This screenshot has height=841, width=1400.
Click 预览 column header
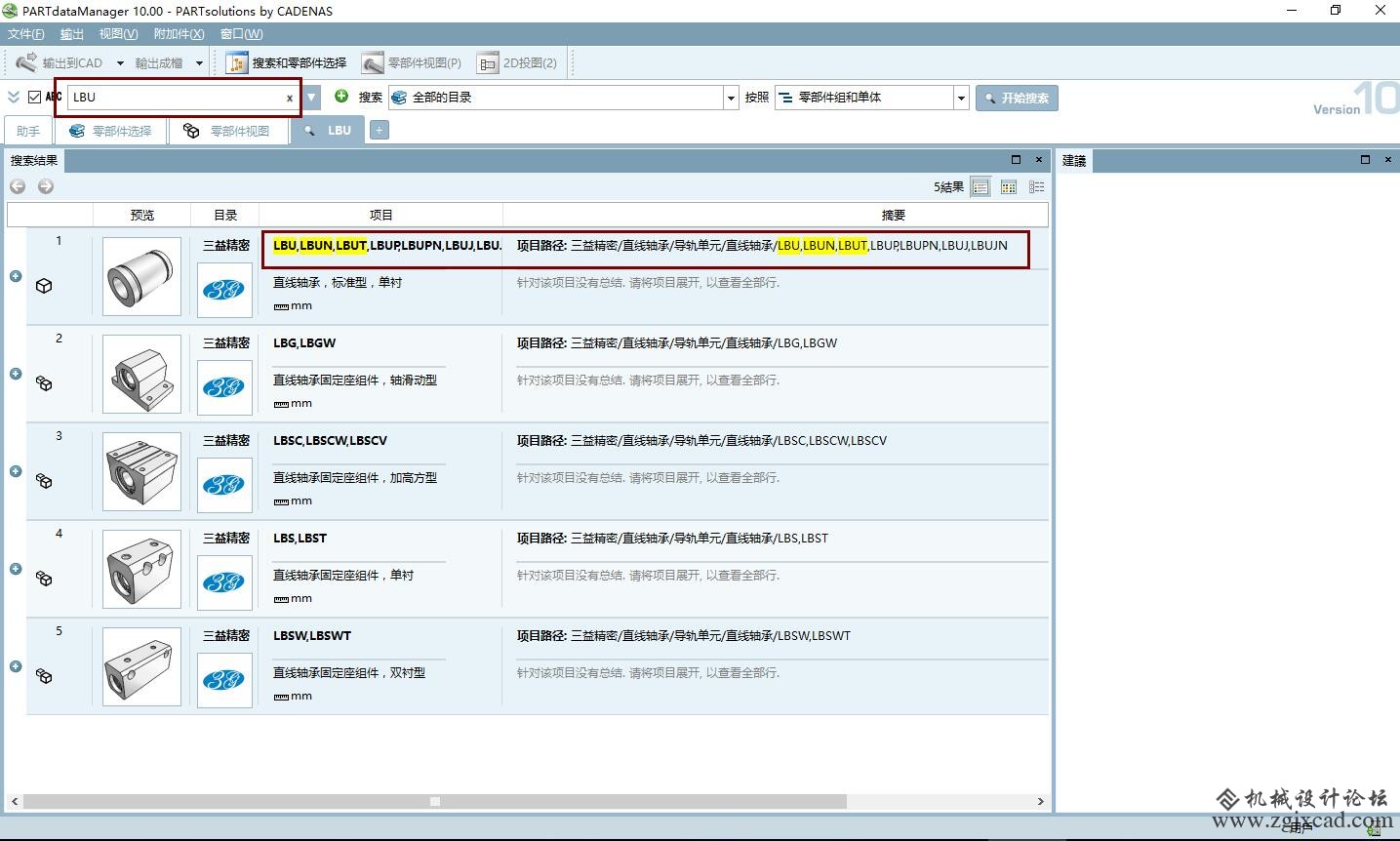[x=142, y=215]
